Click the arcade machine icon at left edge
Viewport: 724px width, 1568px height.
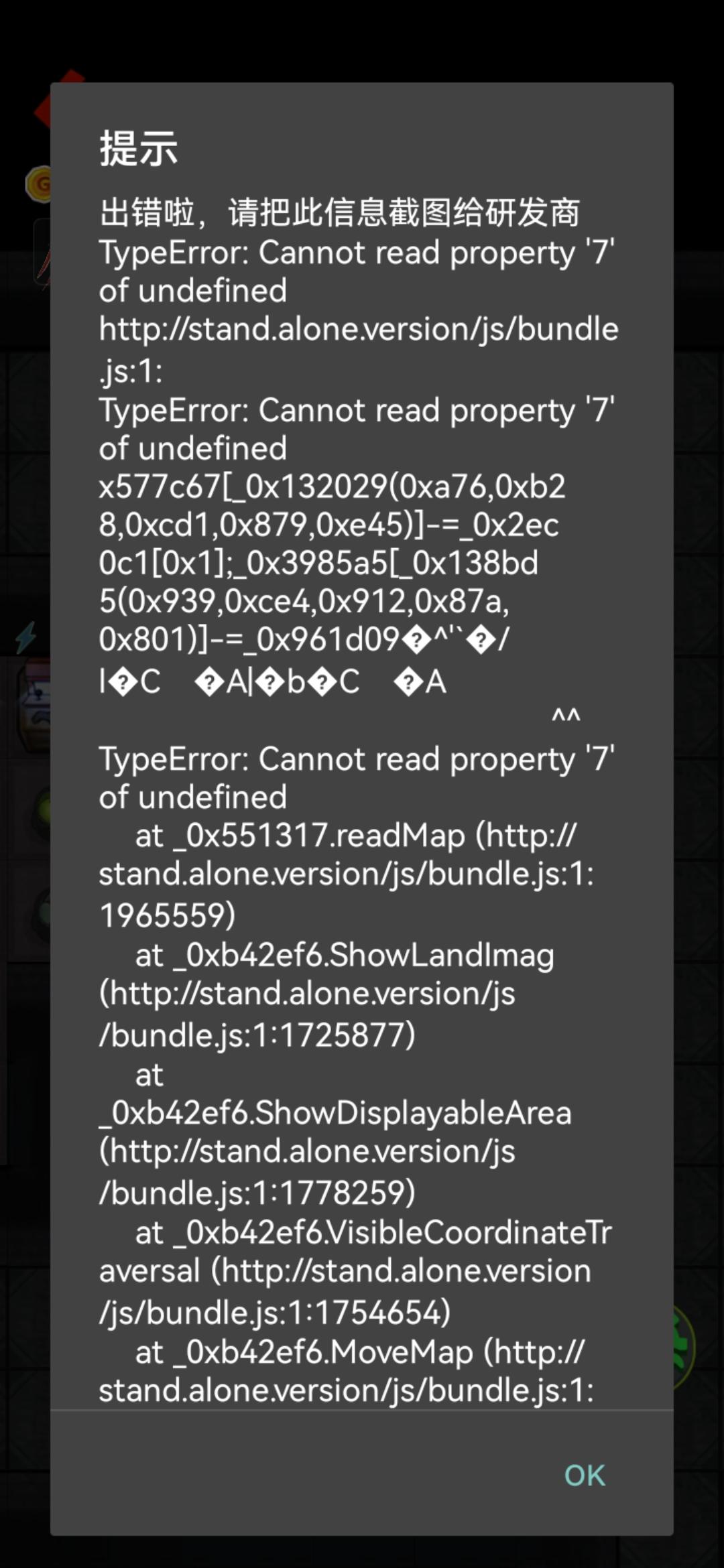click(35, 707)
